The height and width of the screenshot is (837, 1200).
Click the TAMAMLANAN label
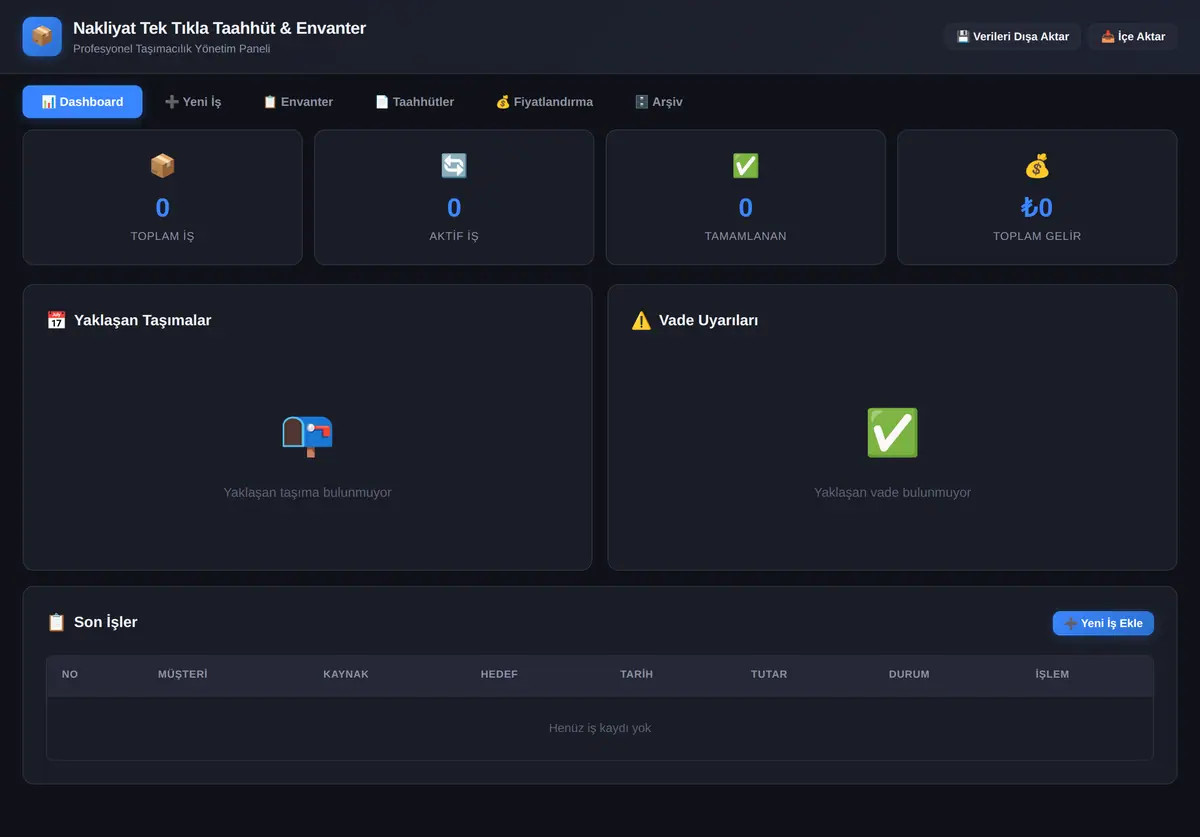pos(746,236)
